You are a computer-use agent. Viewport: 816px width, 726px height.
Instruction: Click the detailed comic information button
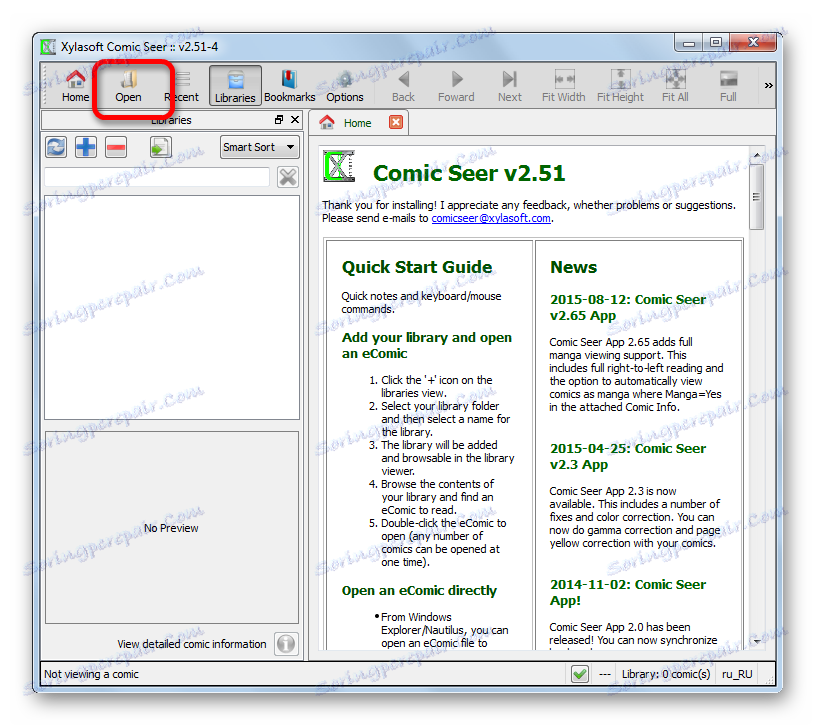286,644
